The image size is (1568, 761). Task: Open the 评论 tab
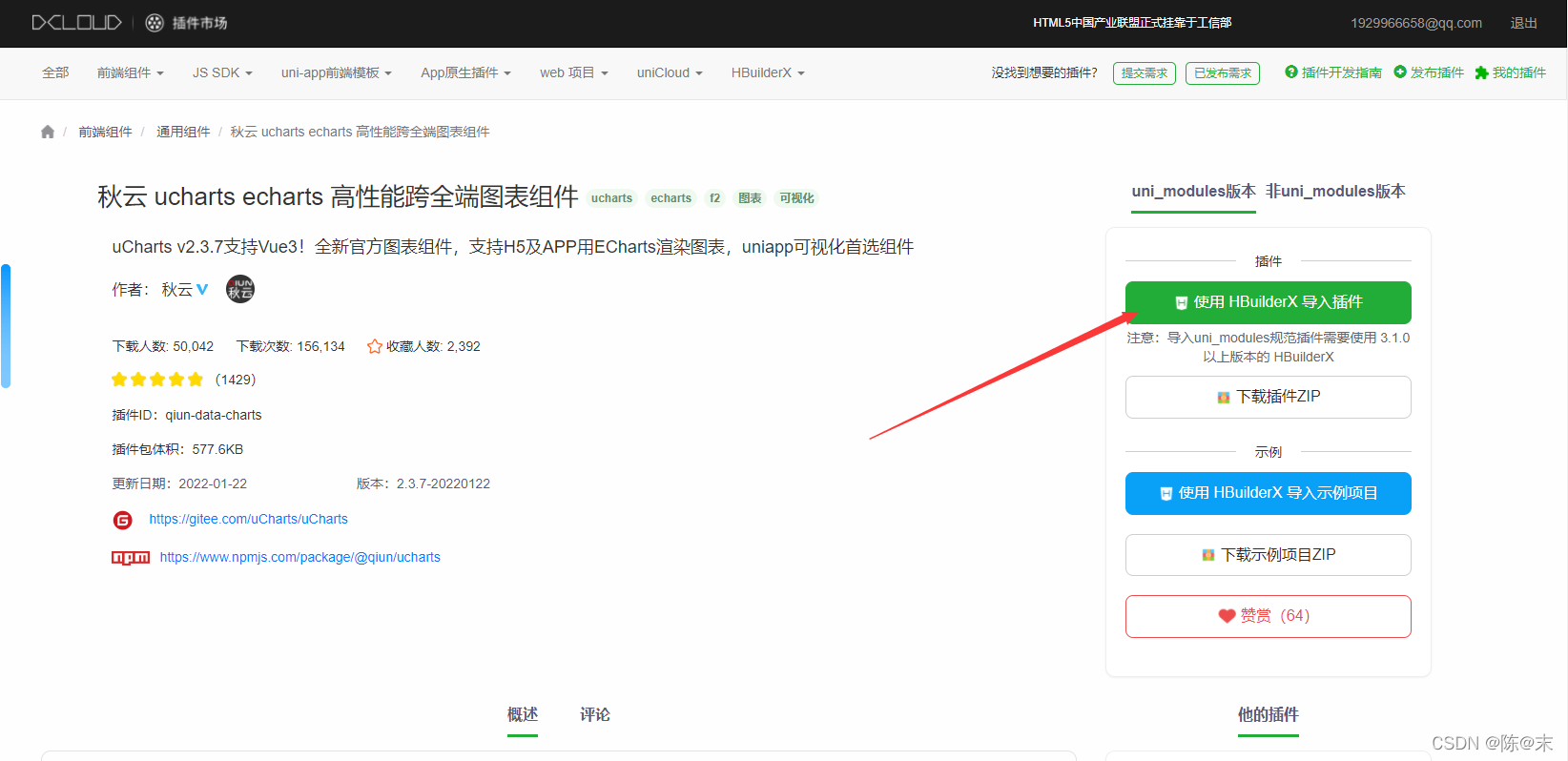(x=595, y=714)
